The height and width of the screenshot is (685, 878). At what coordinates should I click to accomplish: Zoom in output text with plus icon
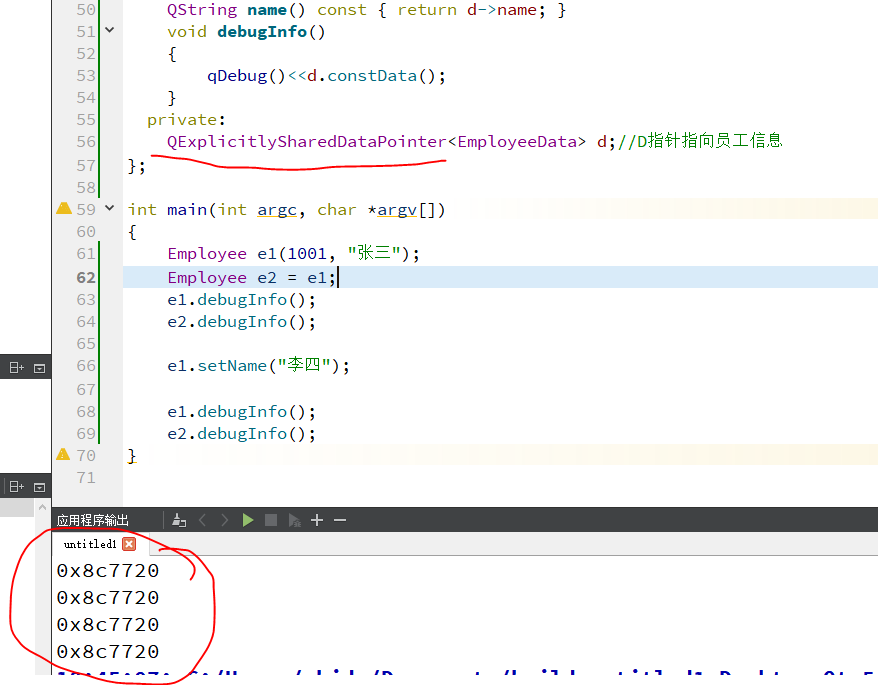(316, 520)
